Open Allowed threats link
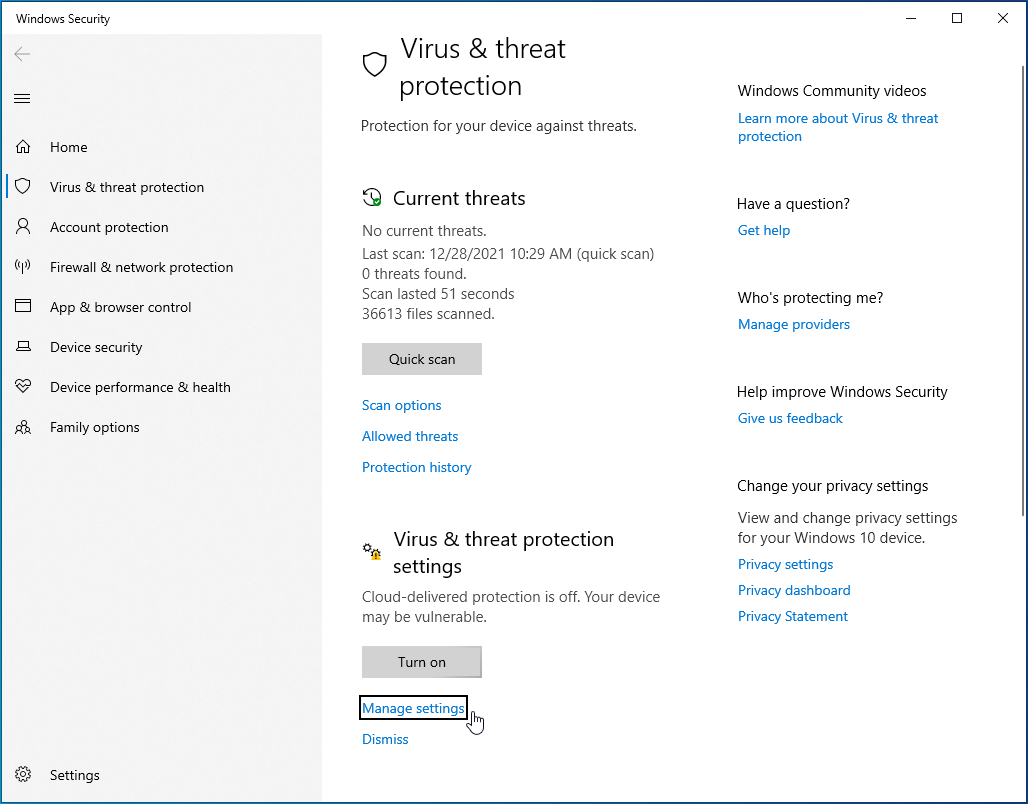 [410, 436]
